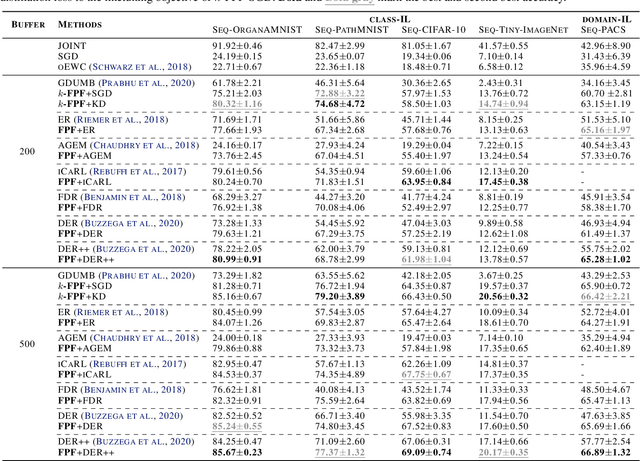
Task: Click the bold 85.67±0.23 result cell
Action: click(x=235, y=451)
